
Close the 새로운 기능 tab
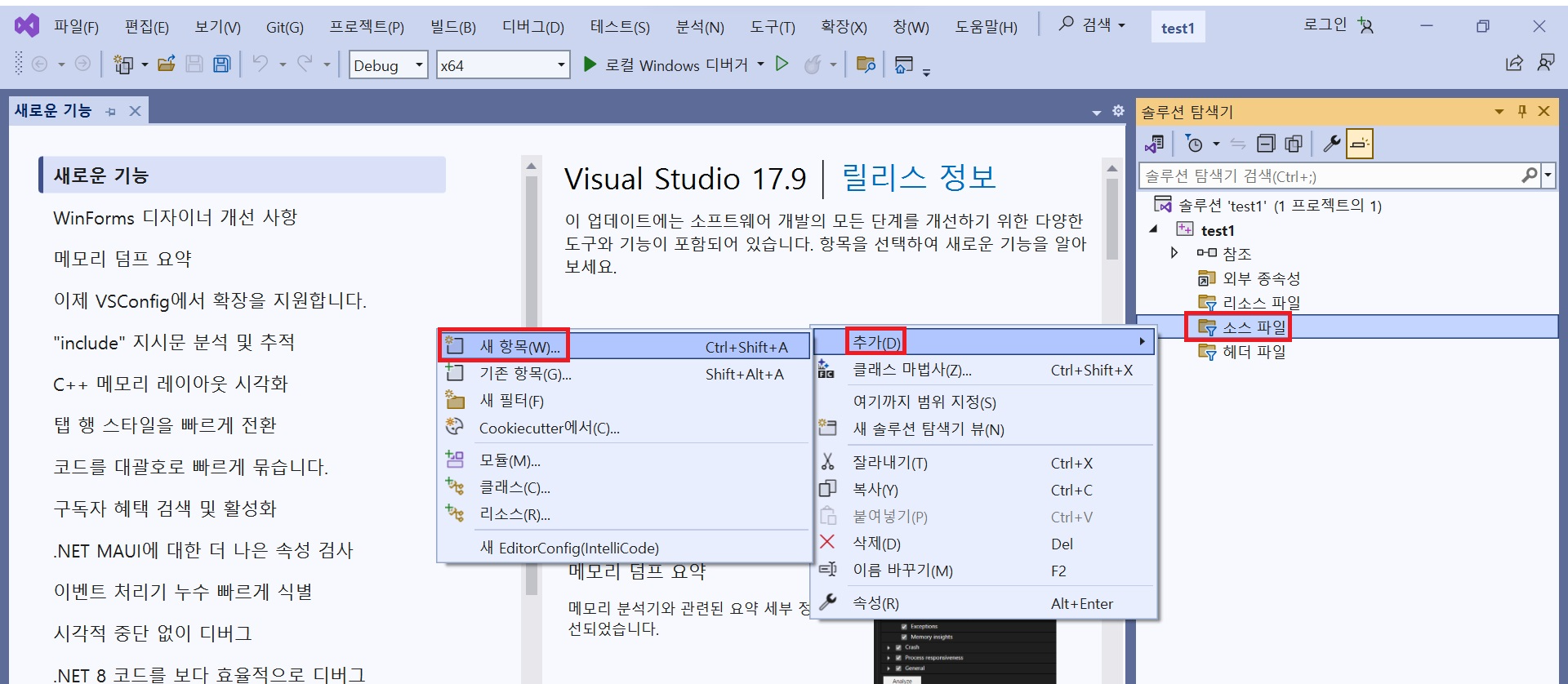(x=136, y=111)
